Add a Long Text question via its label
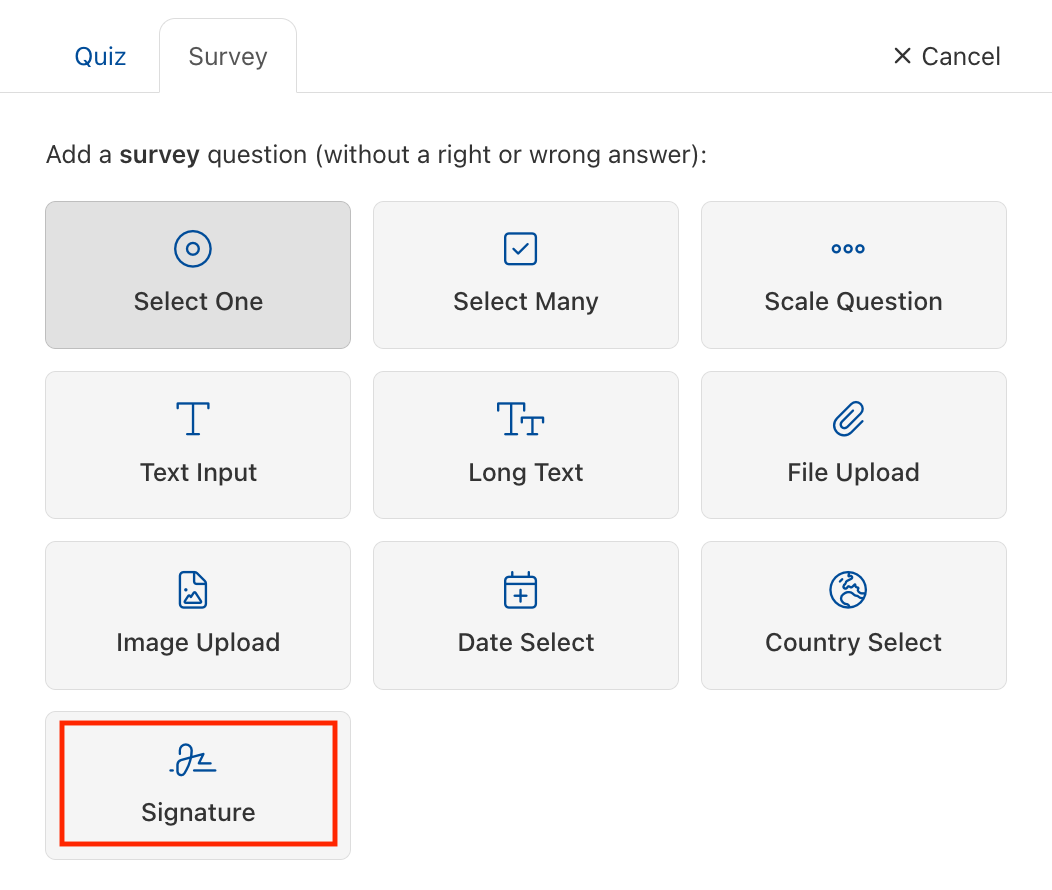The image size is (1052, 890). click(526, 473)
